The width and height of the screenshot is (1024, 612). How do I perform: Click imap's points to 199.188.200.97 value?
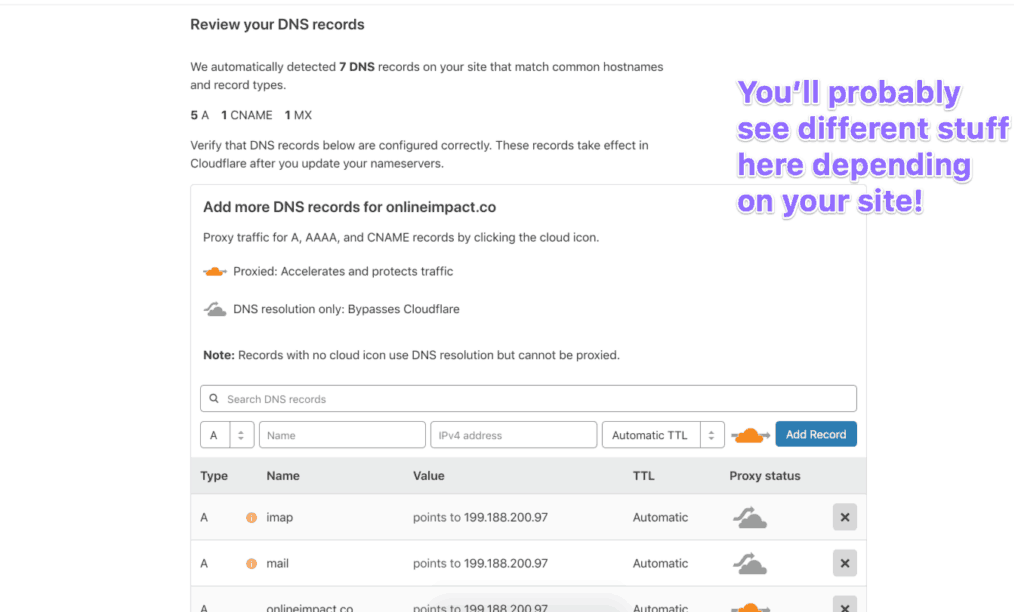pos(480,517)
